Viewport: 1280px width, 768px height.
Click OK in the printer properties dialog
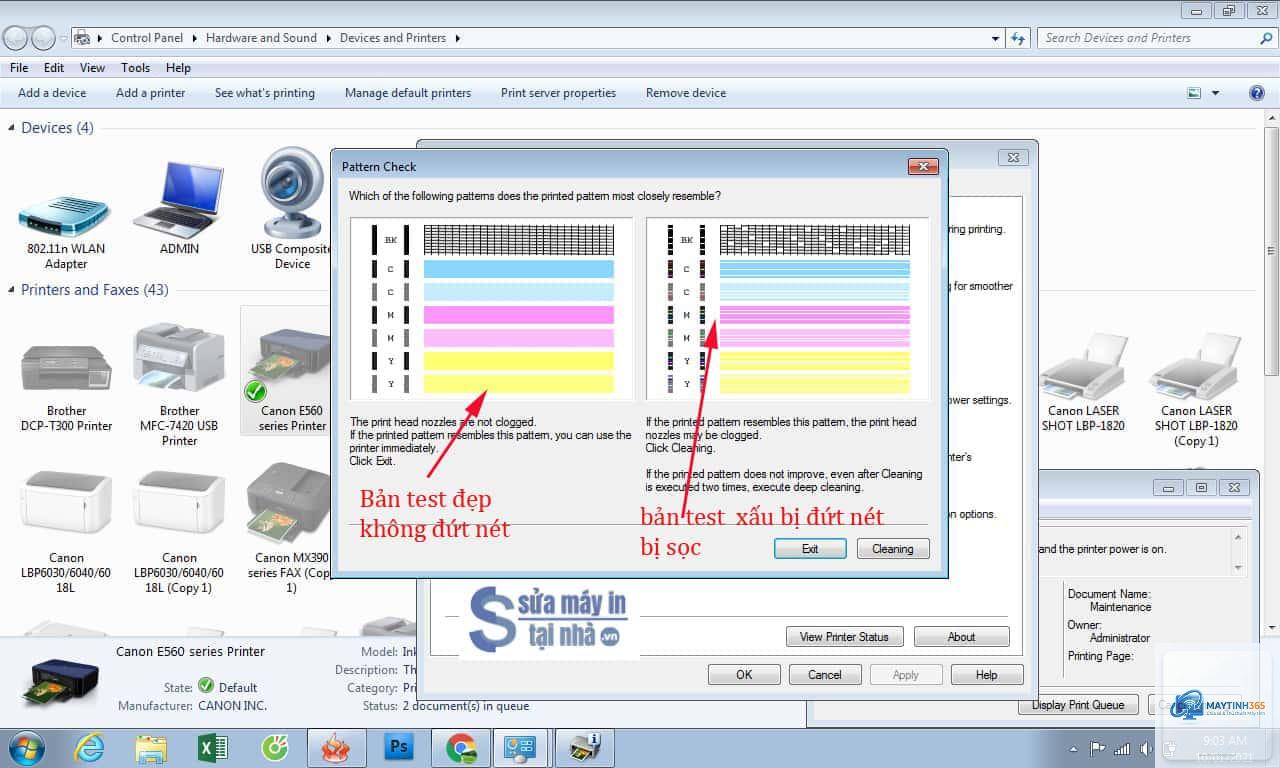coord(744,675)
